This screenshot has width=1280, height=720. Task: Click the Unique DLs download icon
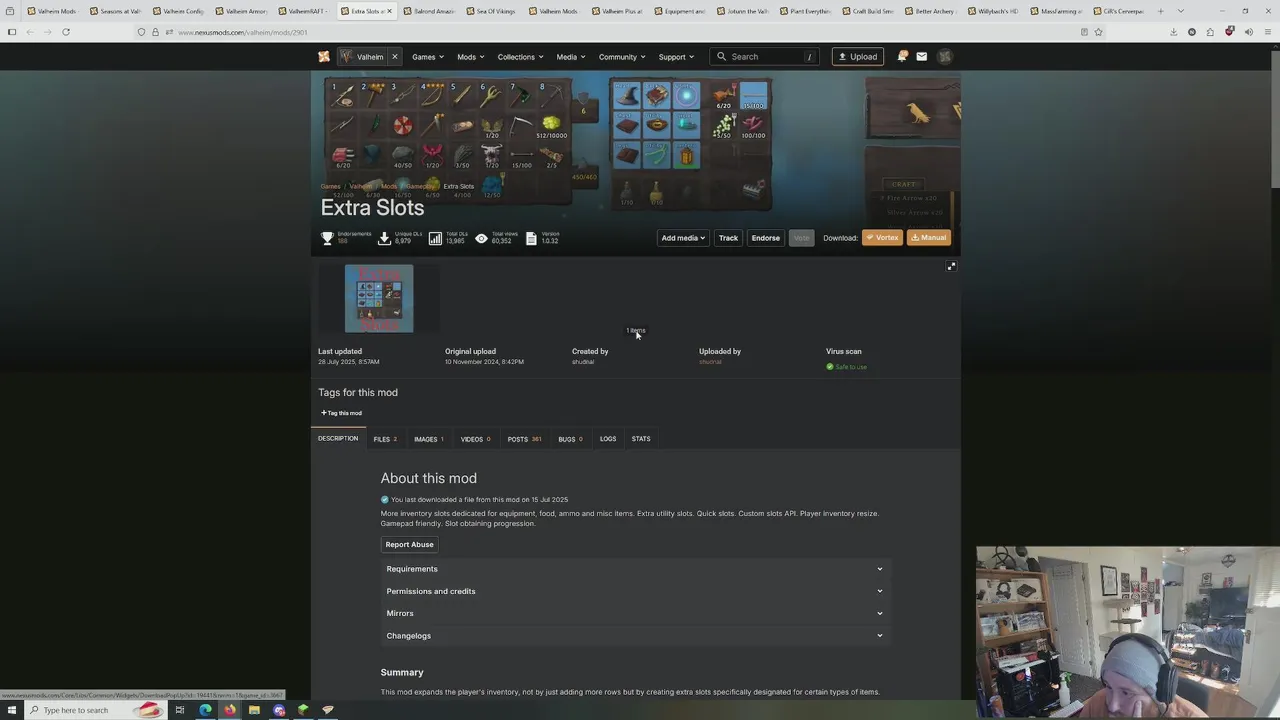[x=384, y=238]
